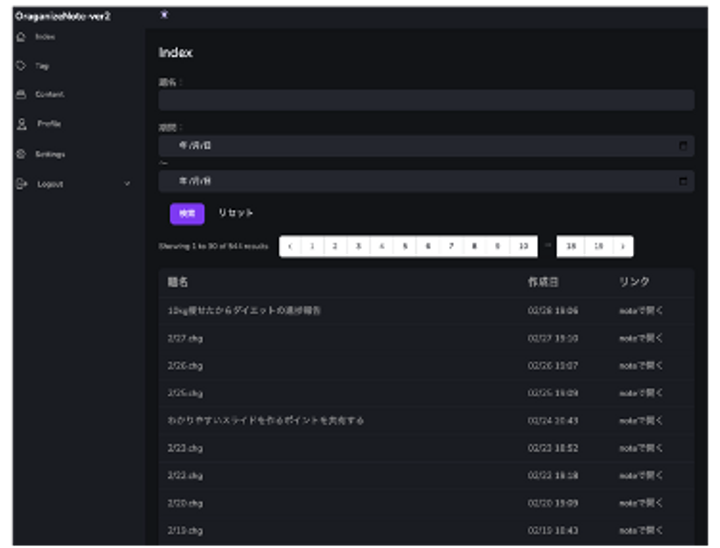Select pagination page 6
720x548 pixels.
[428, 246]
